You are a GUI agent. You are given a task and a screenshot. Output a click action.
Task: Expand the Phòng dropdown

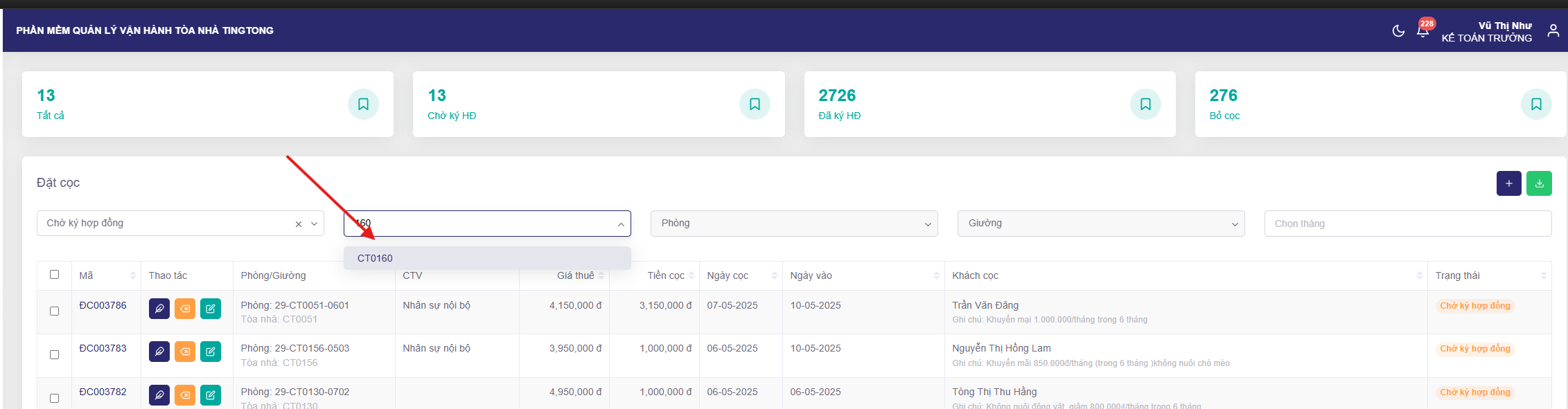793,224
